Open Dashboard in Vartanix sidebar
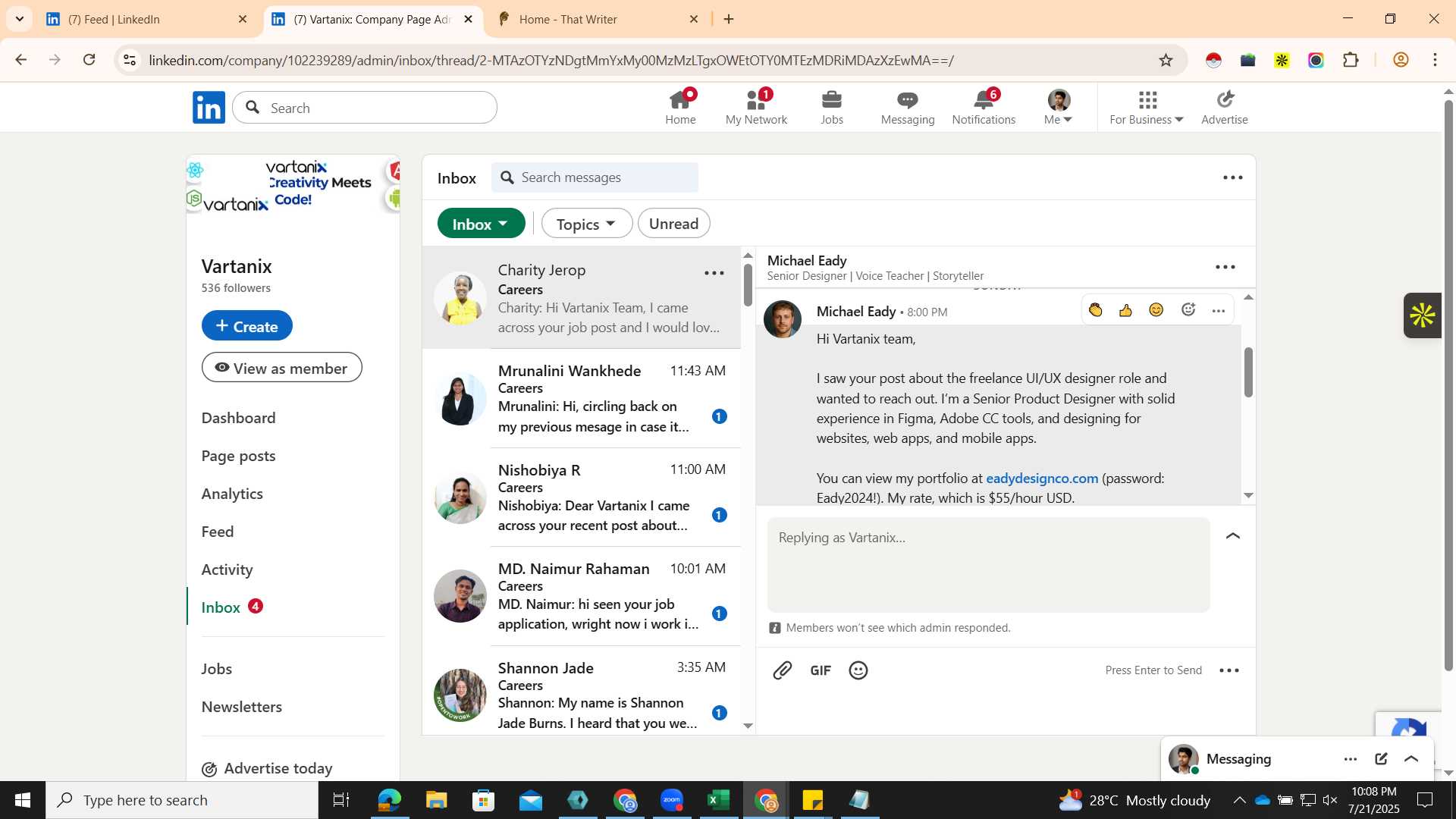Screen dimensions: 1456x819 [238, 418]
